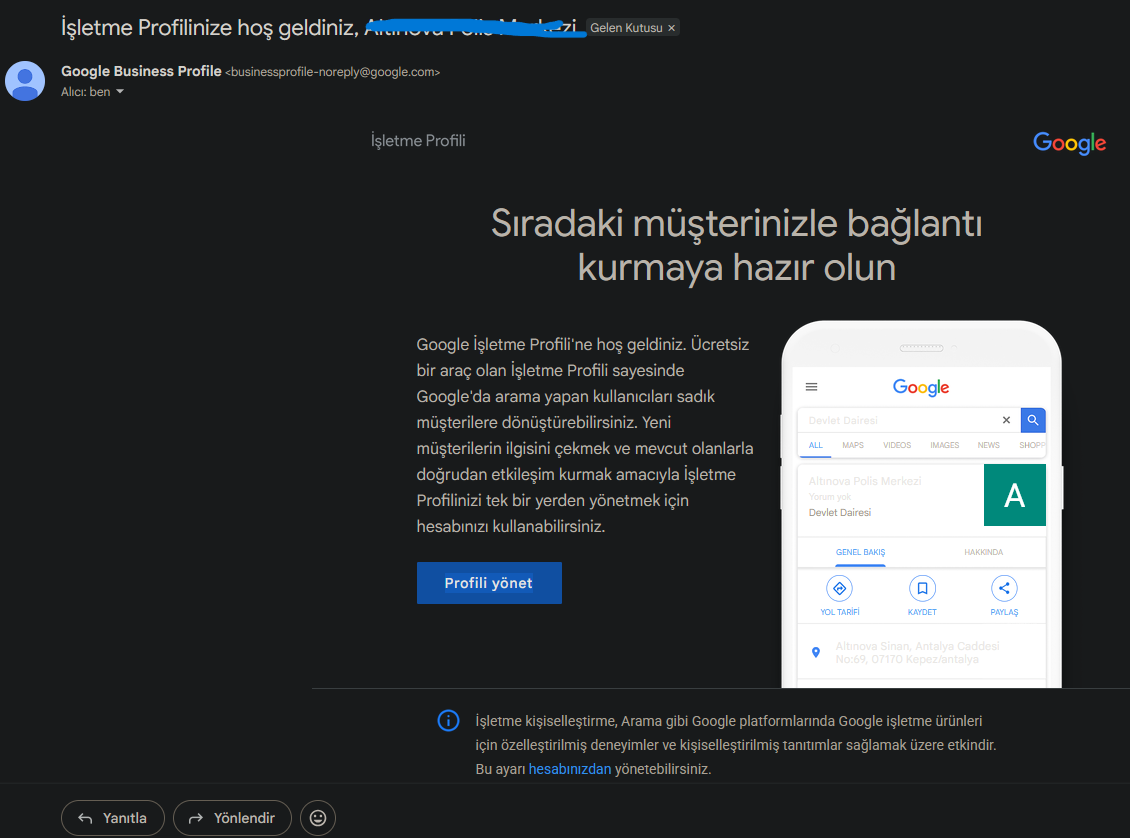The height and width of the screenshot is (838, 1130).
Task: Click the Profili yönet button
Action: [489, 583]
